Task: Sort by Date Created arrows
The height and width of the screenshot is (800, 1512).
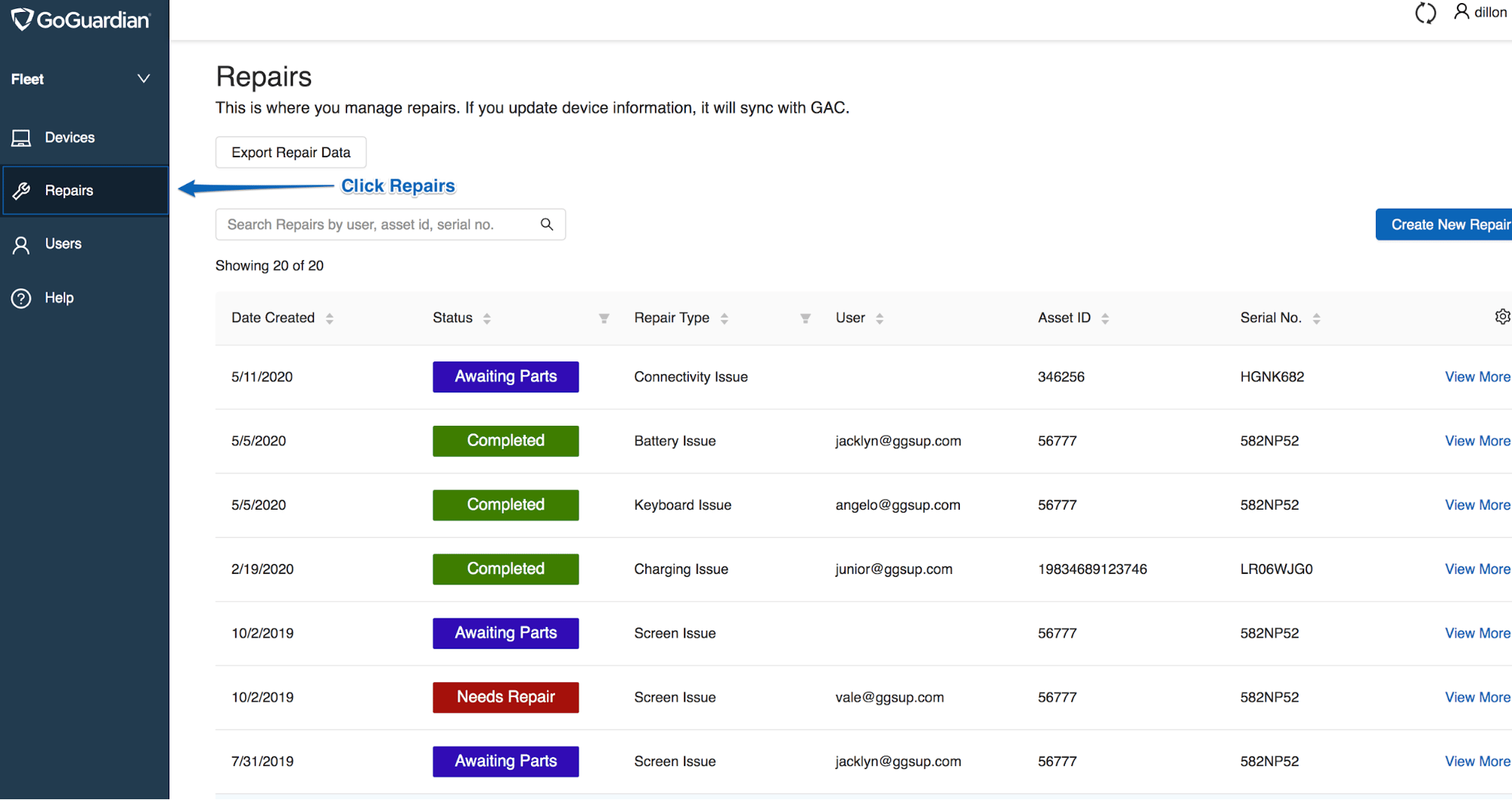Action: pos(330,318)
